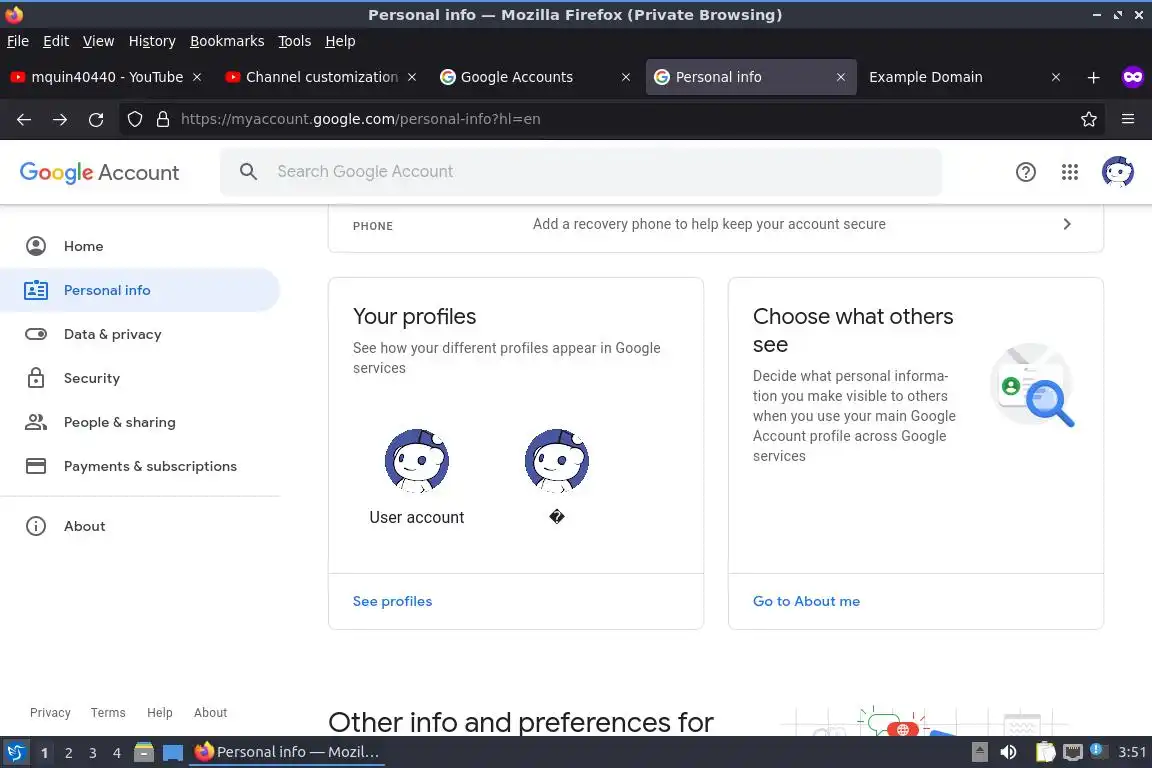Switch to the Channel customization tab
Image resolution: width=1152 pixels, height=768 pixels.
click(x=322, y=77)
